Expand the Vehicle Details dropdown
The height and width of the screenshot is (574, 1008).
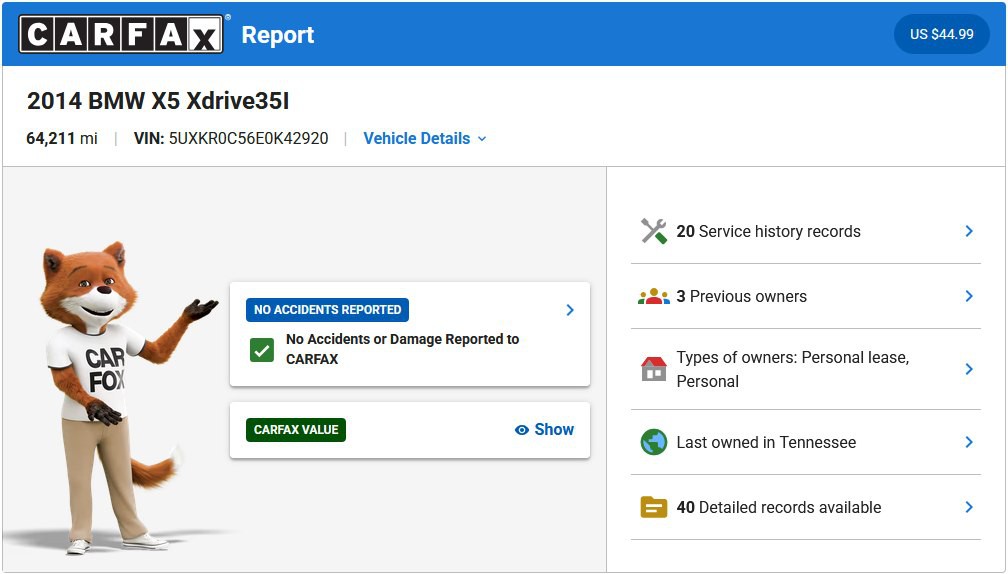coord(425,138)
